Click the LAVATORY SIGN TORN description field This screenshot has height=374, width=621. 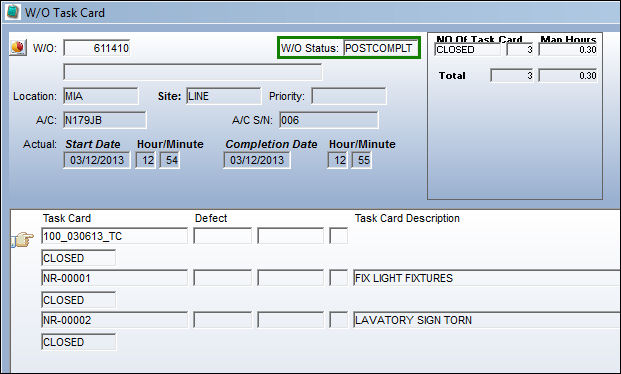click(x=487, y=320)
